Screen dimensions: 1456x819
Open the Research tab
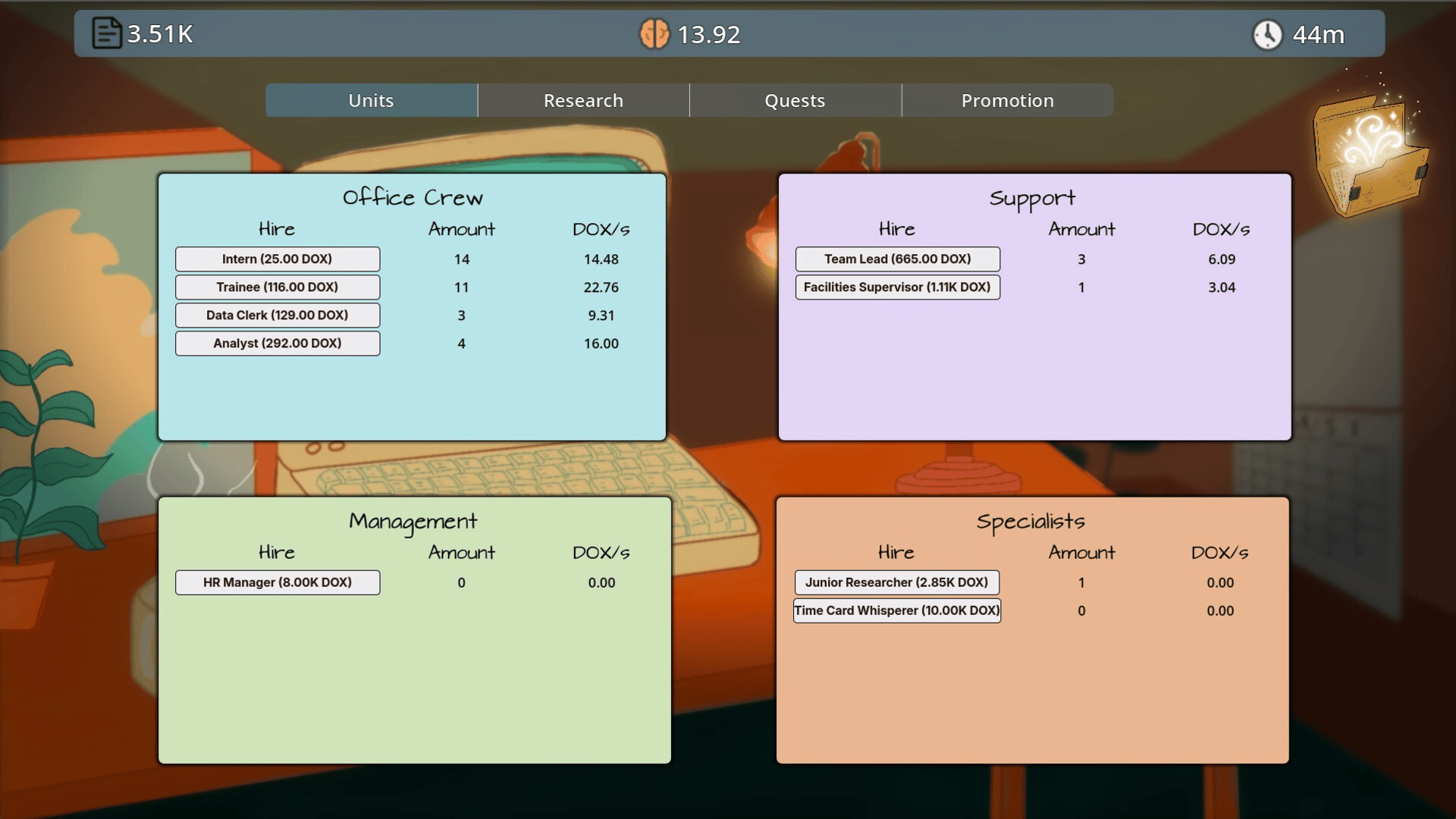pos(583,100)
